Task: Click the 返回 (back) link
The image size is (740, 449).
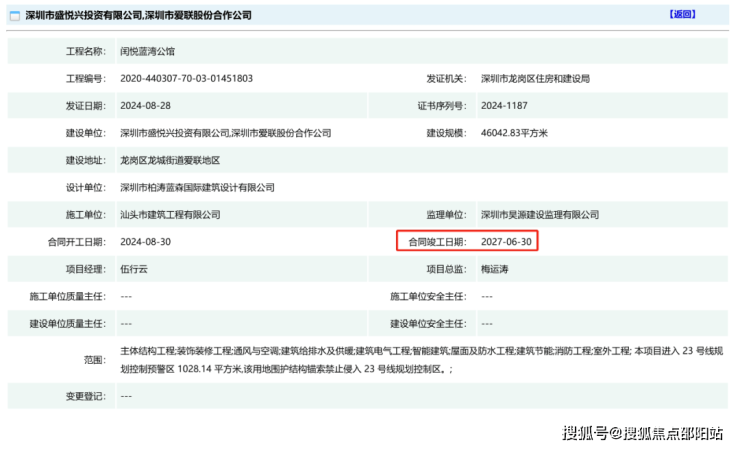Action: coord(681,15)
